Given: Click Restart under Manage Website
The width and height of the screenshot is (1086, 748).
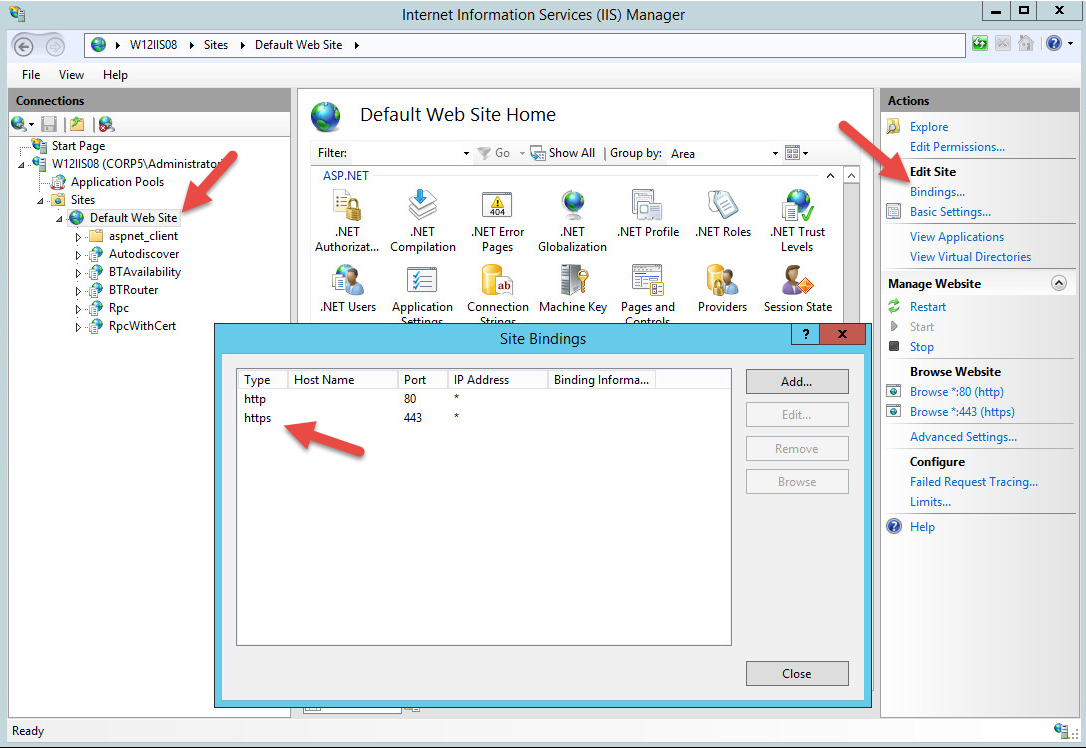Looking at the screenshot, I should click(x=927, y=307).
